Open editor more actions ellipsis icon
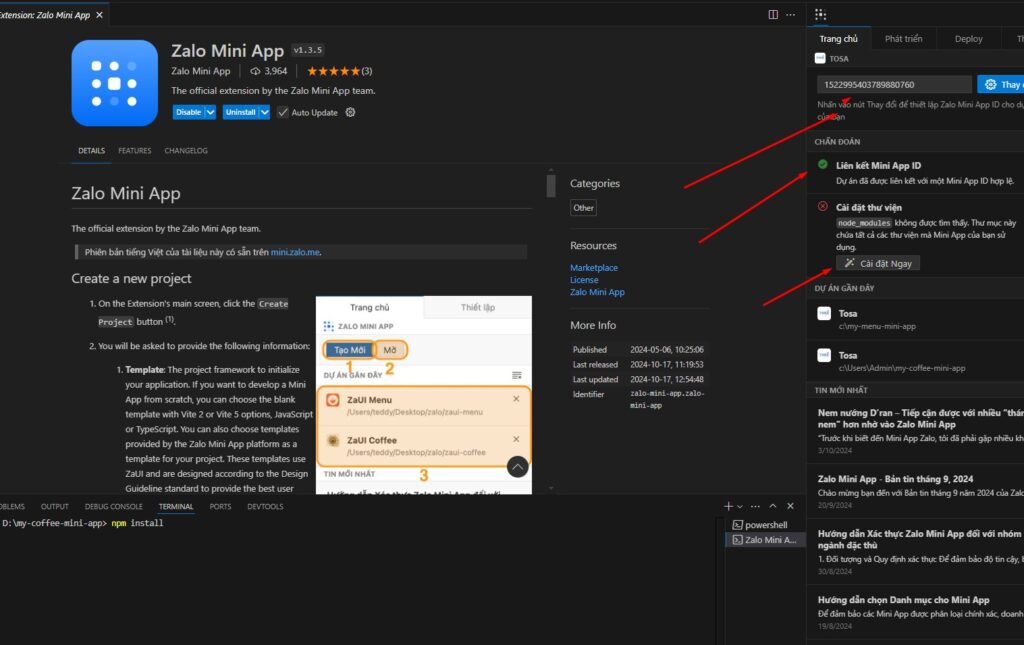 791,14
